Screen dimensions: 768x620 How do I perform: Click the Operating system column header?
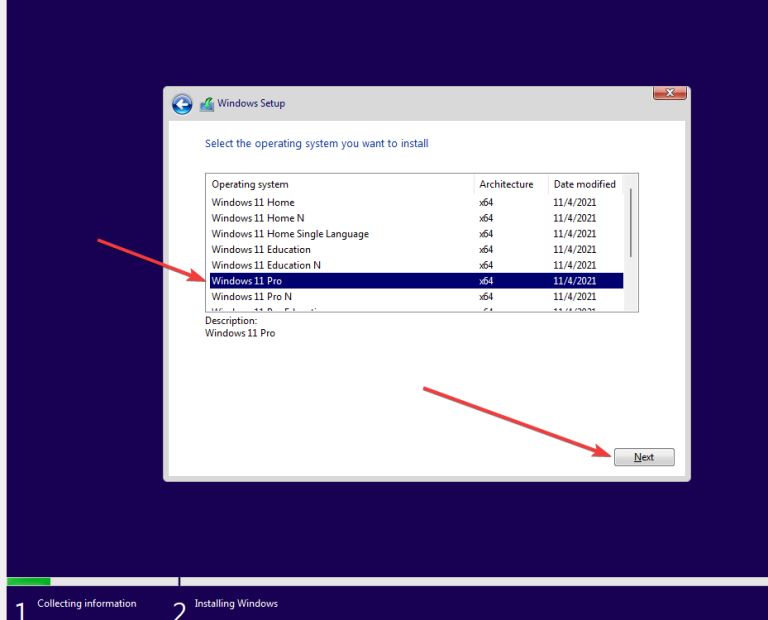pyautogui.click(x=340, y=184)
